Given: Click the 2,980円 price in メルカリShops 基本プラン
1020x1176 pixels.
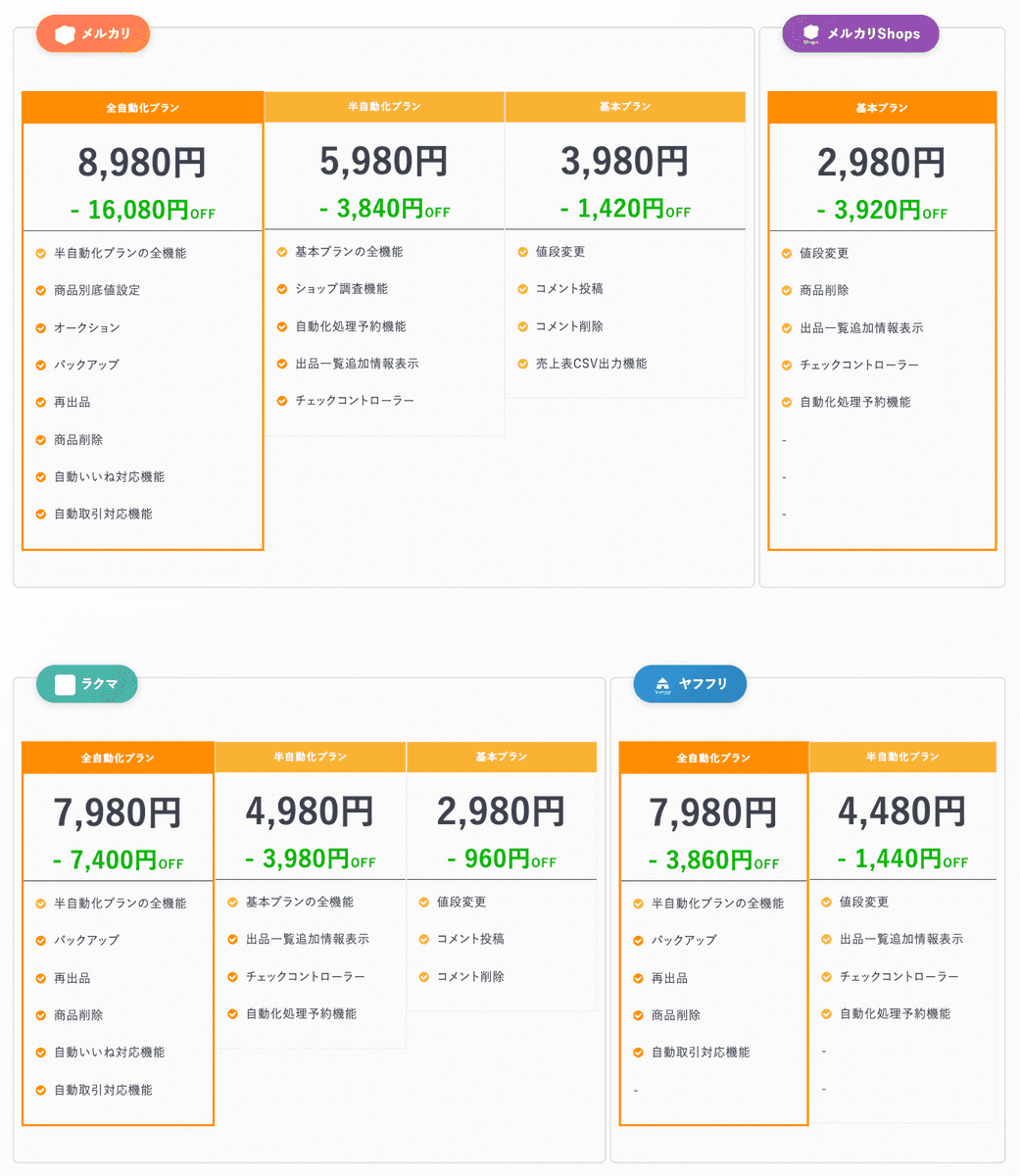Looking at the screenshot, I should click(882, 163).
